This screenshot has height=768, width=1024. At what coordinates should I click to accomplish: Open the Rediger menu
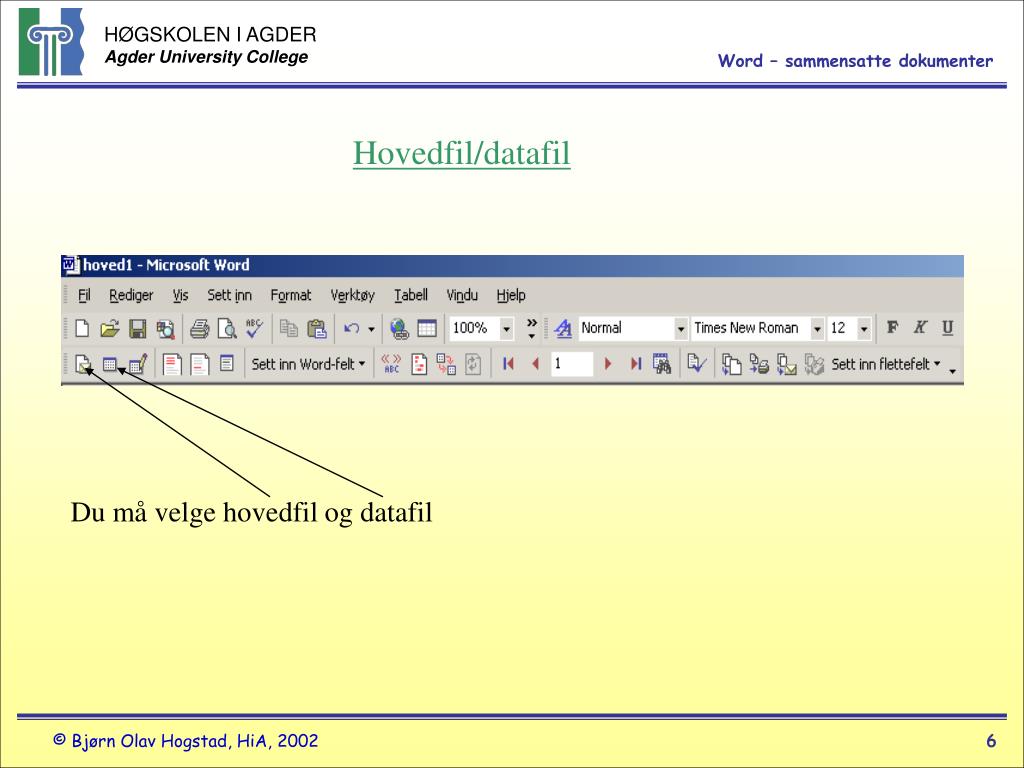click(131, 295)
